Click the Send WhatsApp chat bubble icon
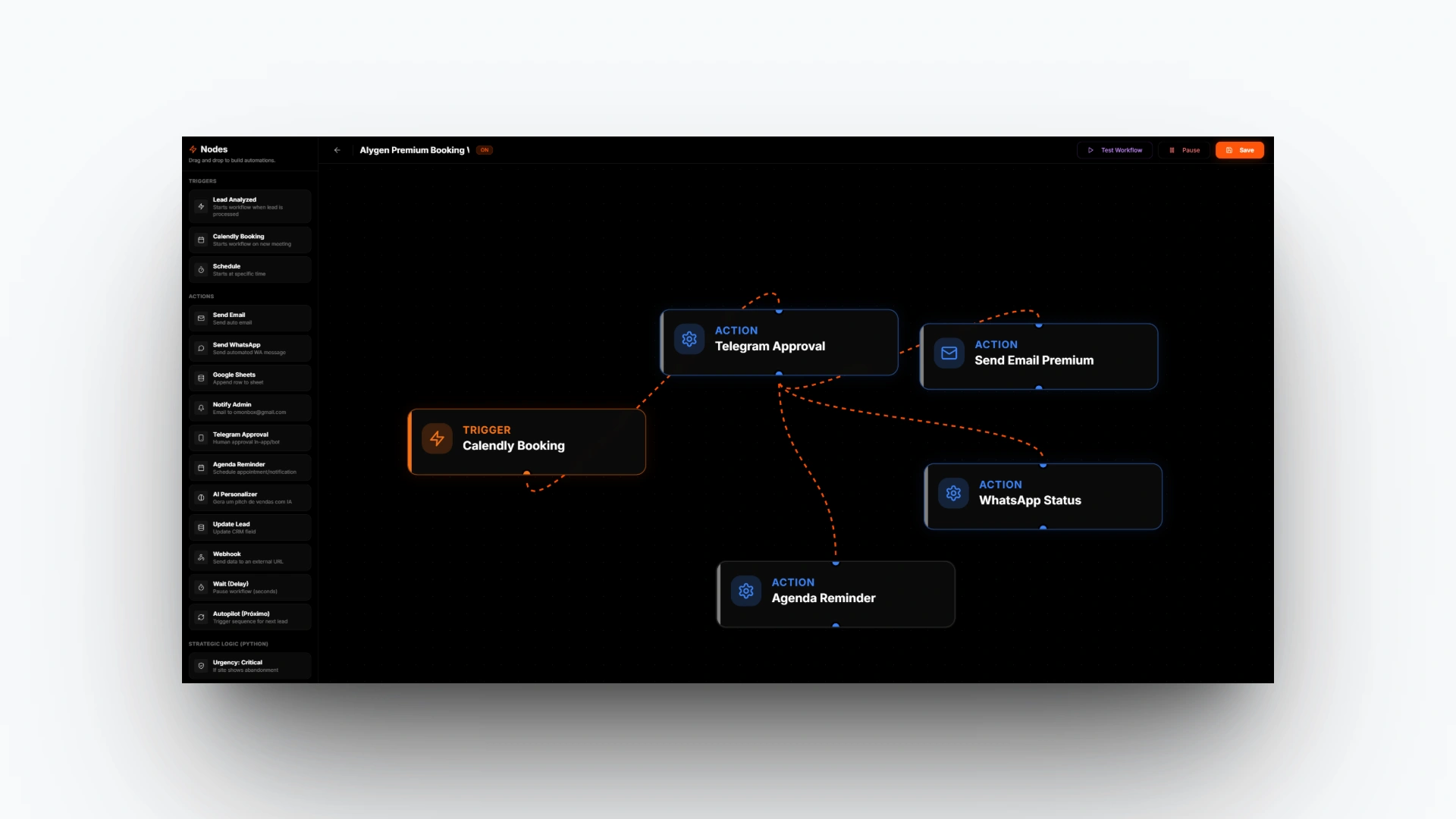 pyautogui.click(x=201, y=348)
